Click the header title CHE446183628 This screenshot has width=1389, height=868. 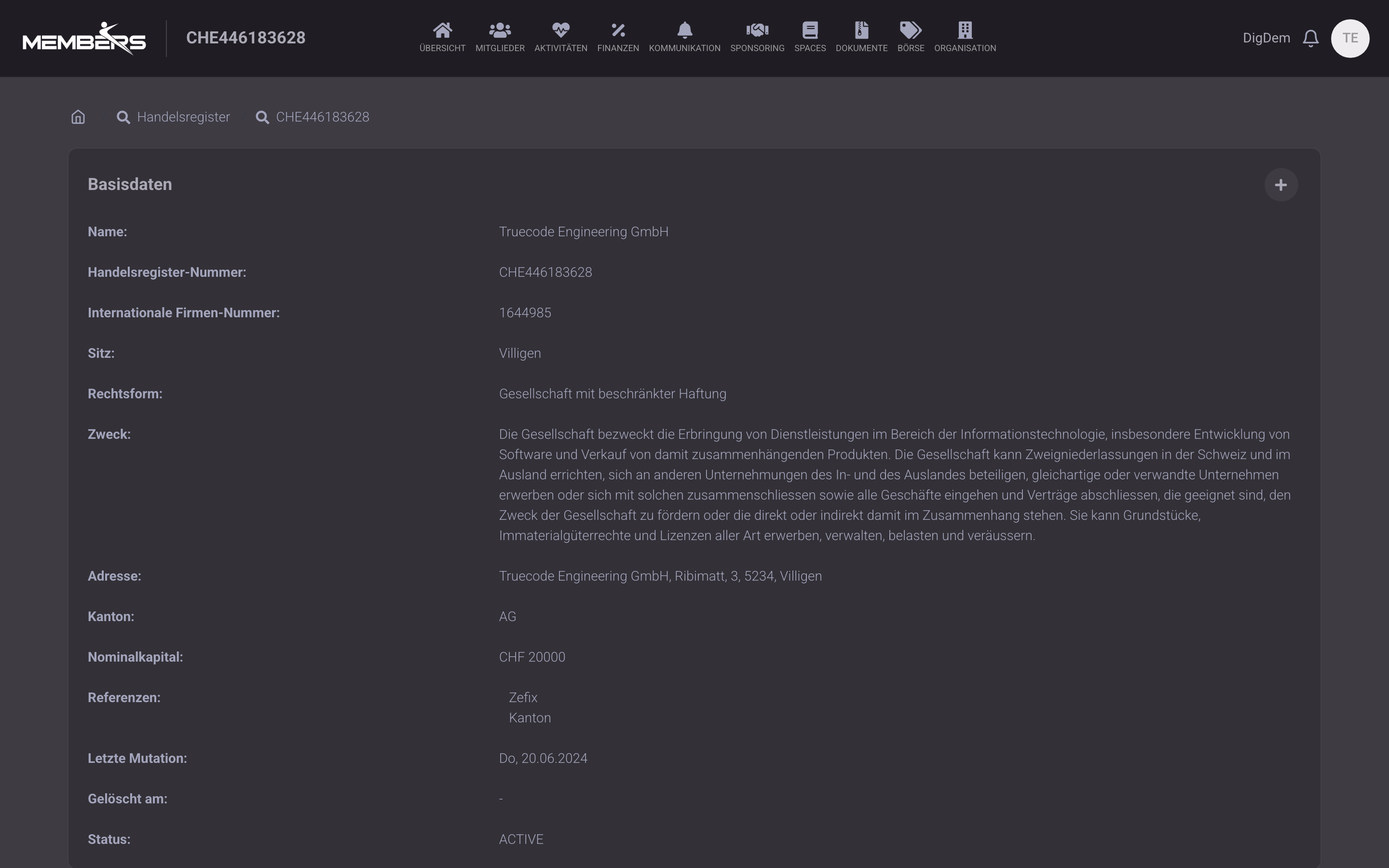coord(245,38)
